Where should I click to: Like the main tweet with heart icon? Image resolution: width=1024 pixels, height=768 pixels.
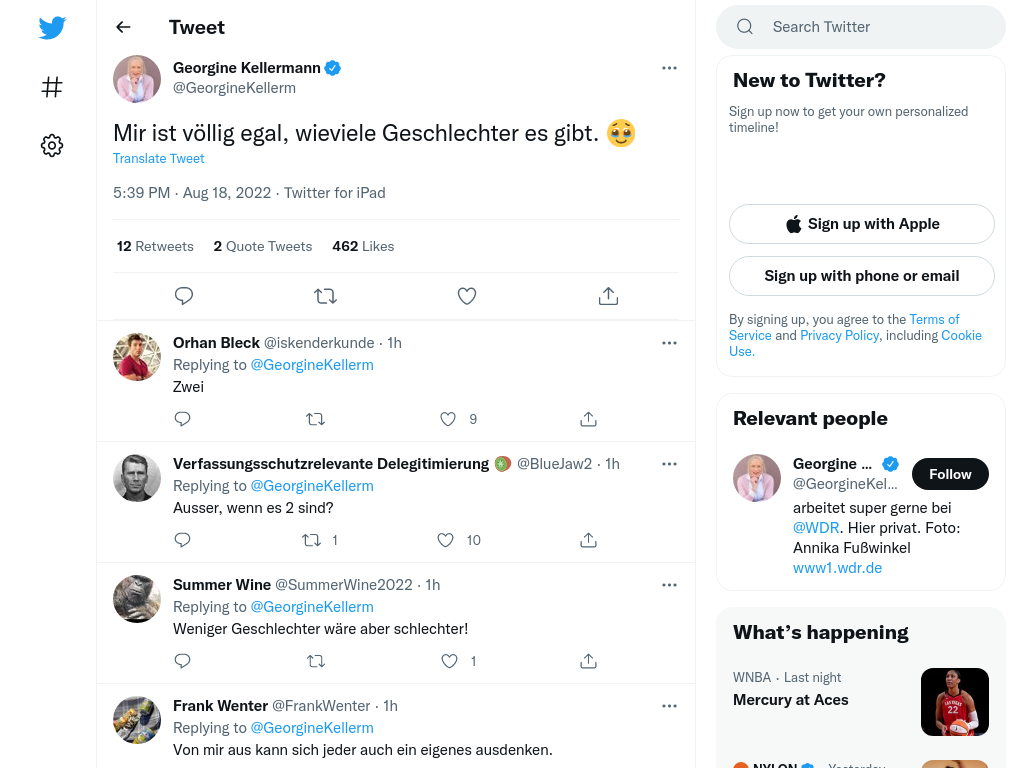point(466,296)
